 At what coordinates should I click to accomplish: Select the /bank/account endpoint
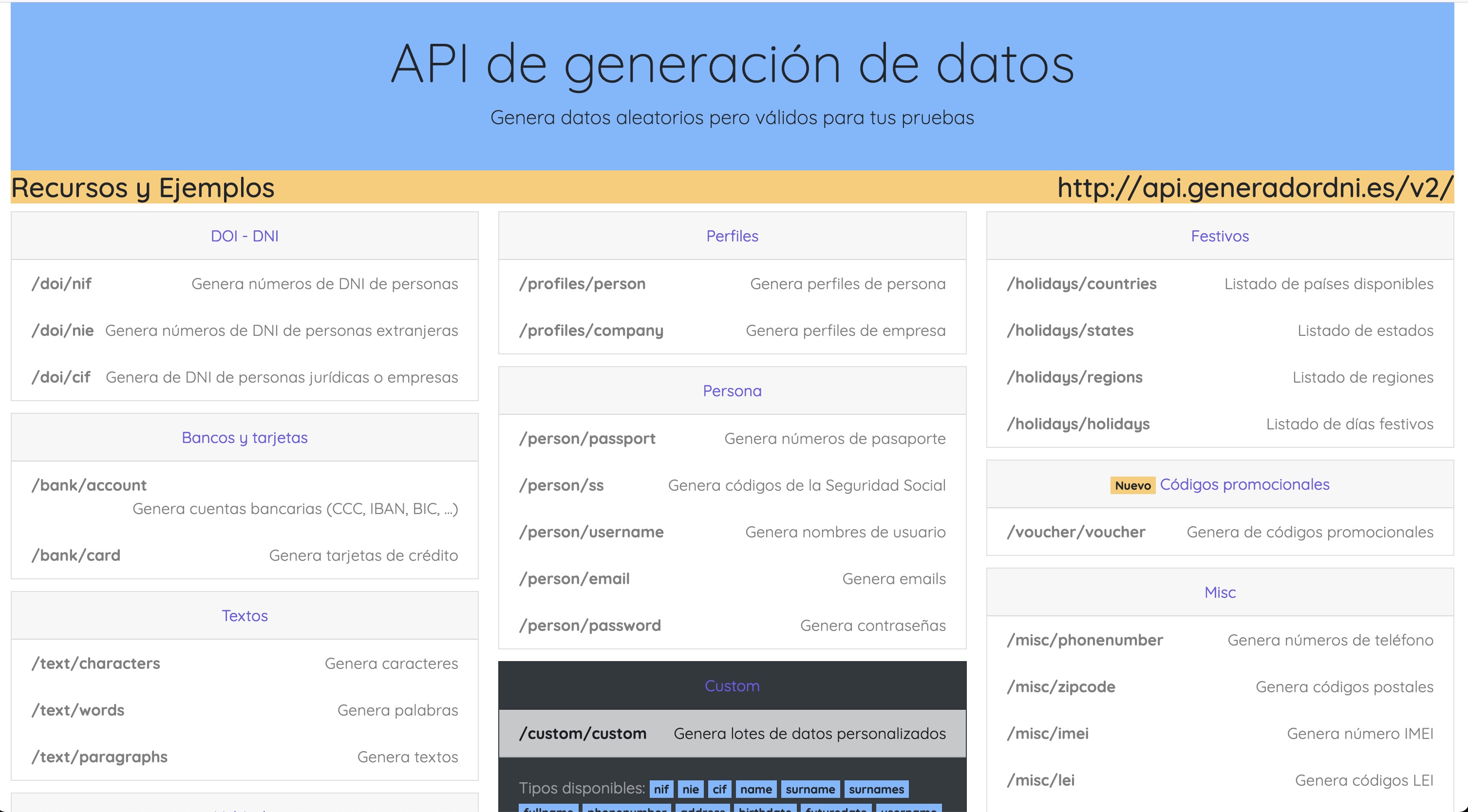(89, 485)
